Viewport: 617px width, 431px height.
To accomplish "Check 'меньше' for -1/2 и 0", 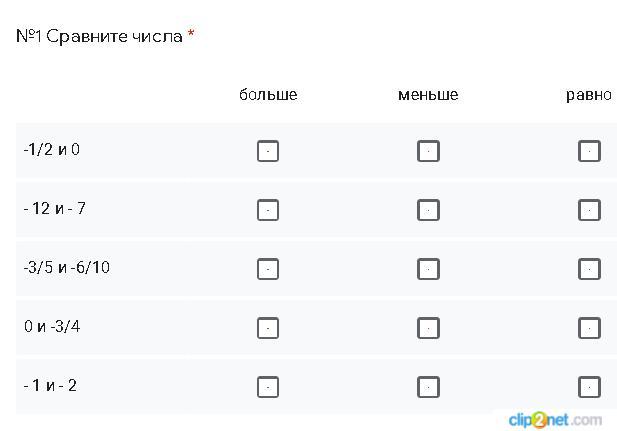I will (428, 151).
